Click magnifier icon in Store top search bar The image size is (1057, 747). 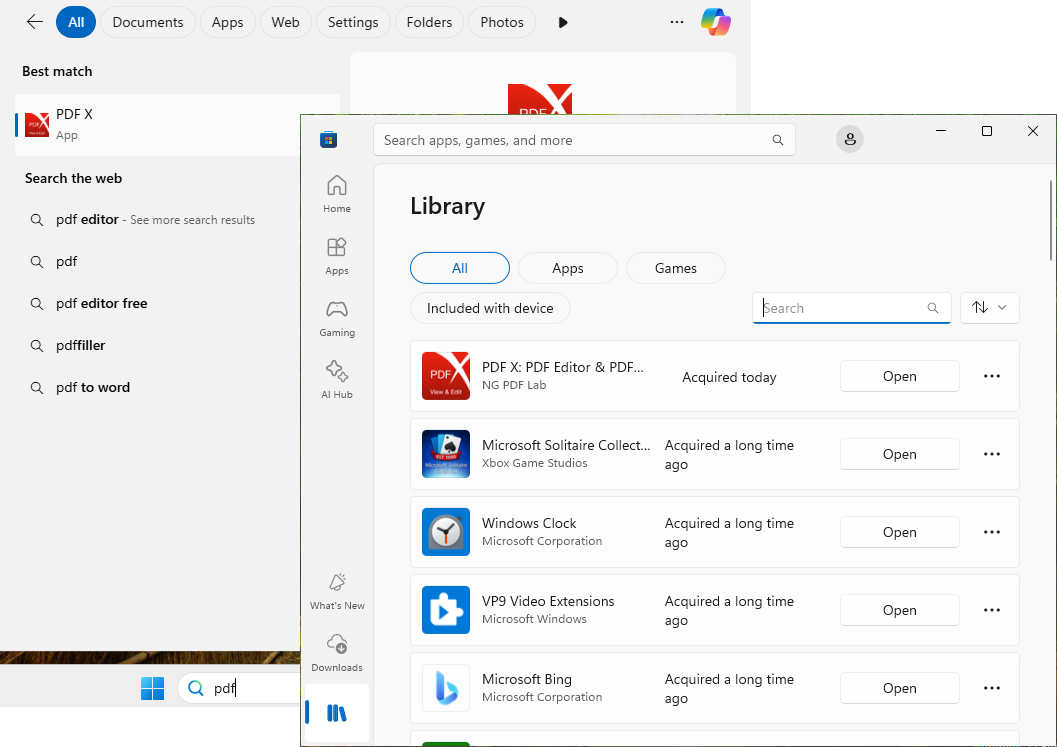point(777,140)
